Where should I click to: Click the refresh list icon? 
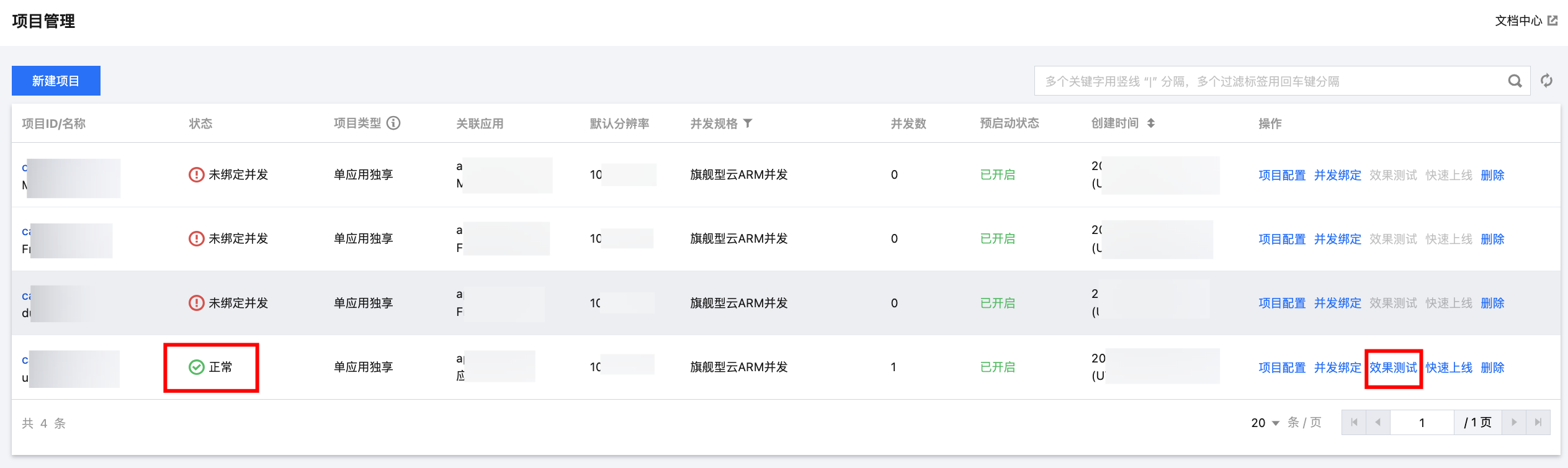tap(1547, 81)
